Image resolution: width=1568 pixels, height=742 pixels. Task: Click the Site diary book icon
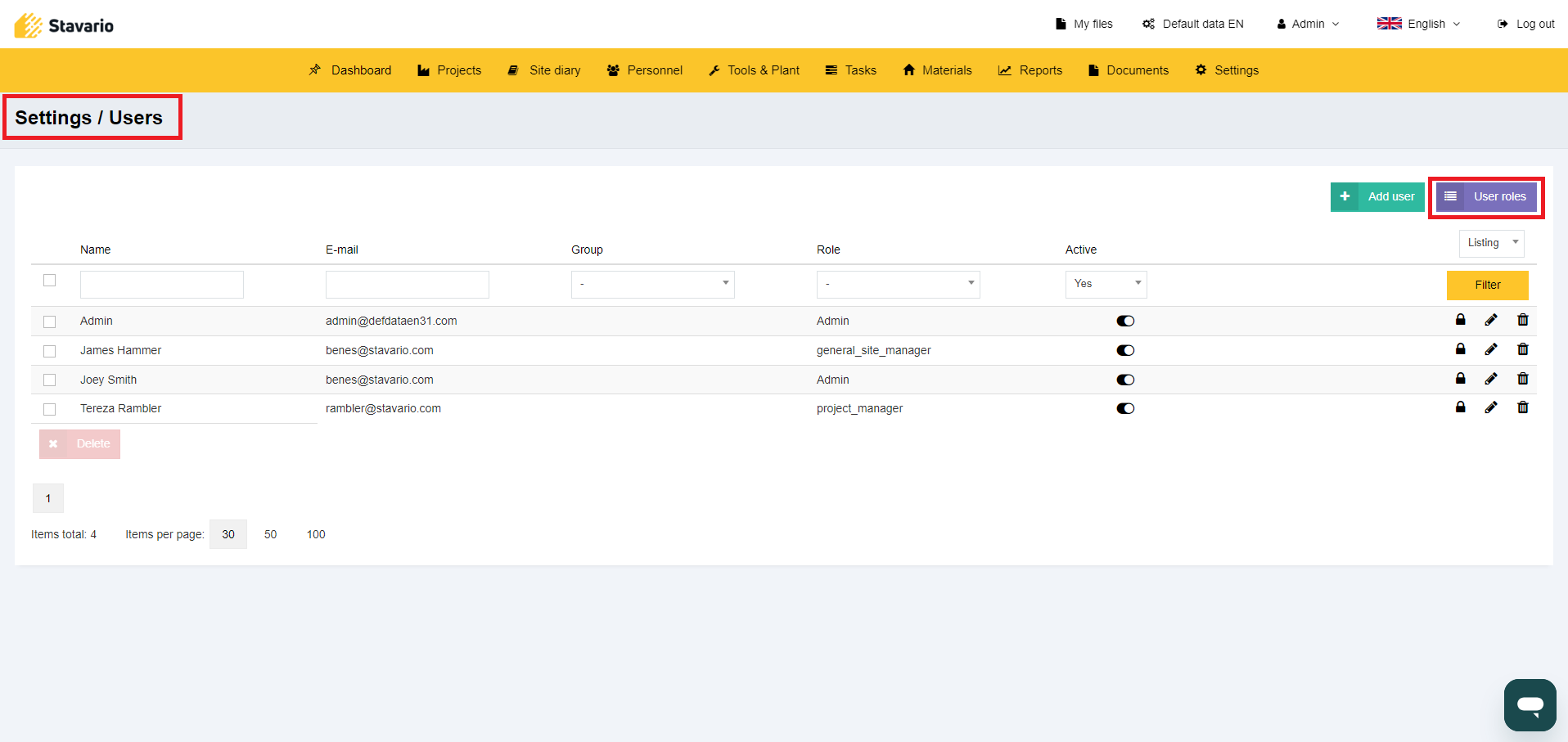coord(513,70)
